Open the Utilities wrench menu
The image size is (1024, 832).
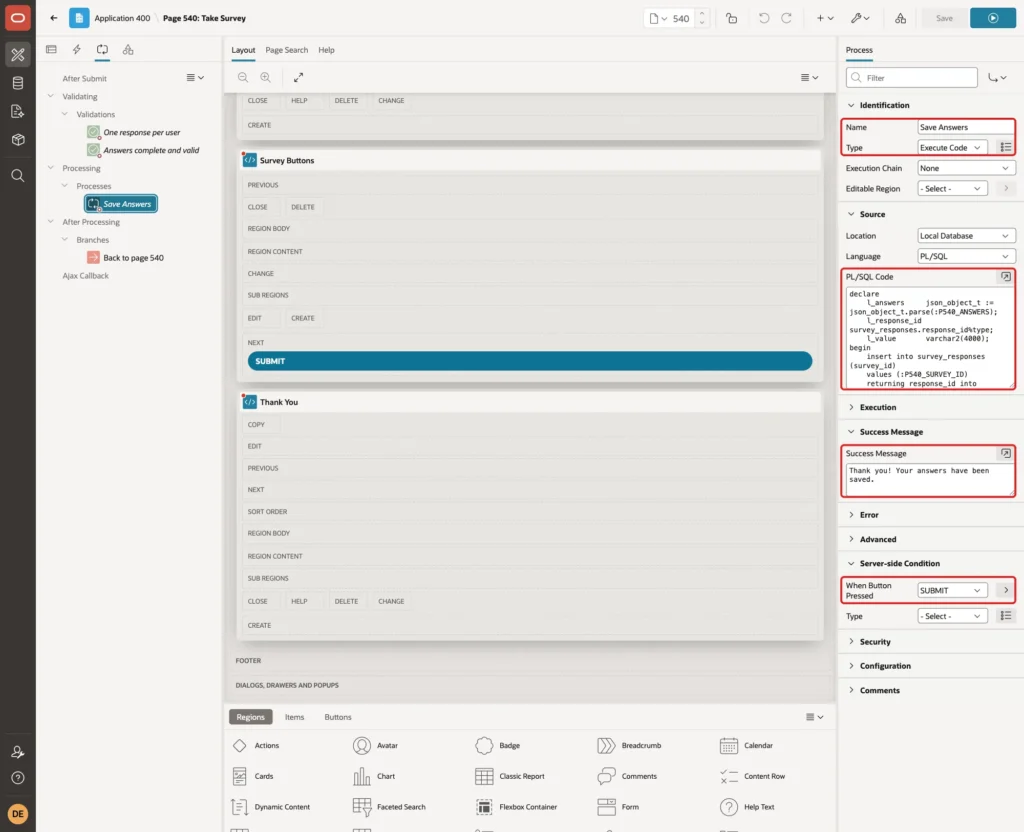(x=860, y=18)
